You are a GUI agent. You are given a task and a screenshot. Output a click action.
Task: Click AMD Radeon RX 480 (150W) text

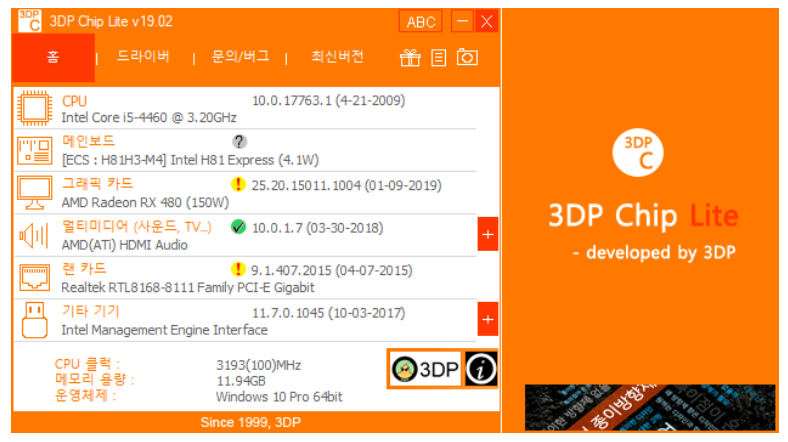(x=145, y=202)
